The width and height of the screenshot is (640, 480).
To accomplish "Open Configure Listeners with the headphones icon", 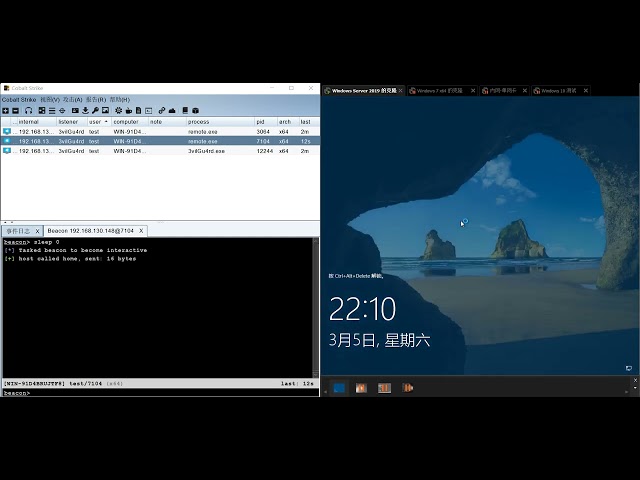I will point(28,111).
